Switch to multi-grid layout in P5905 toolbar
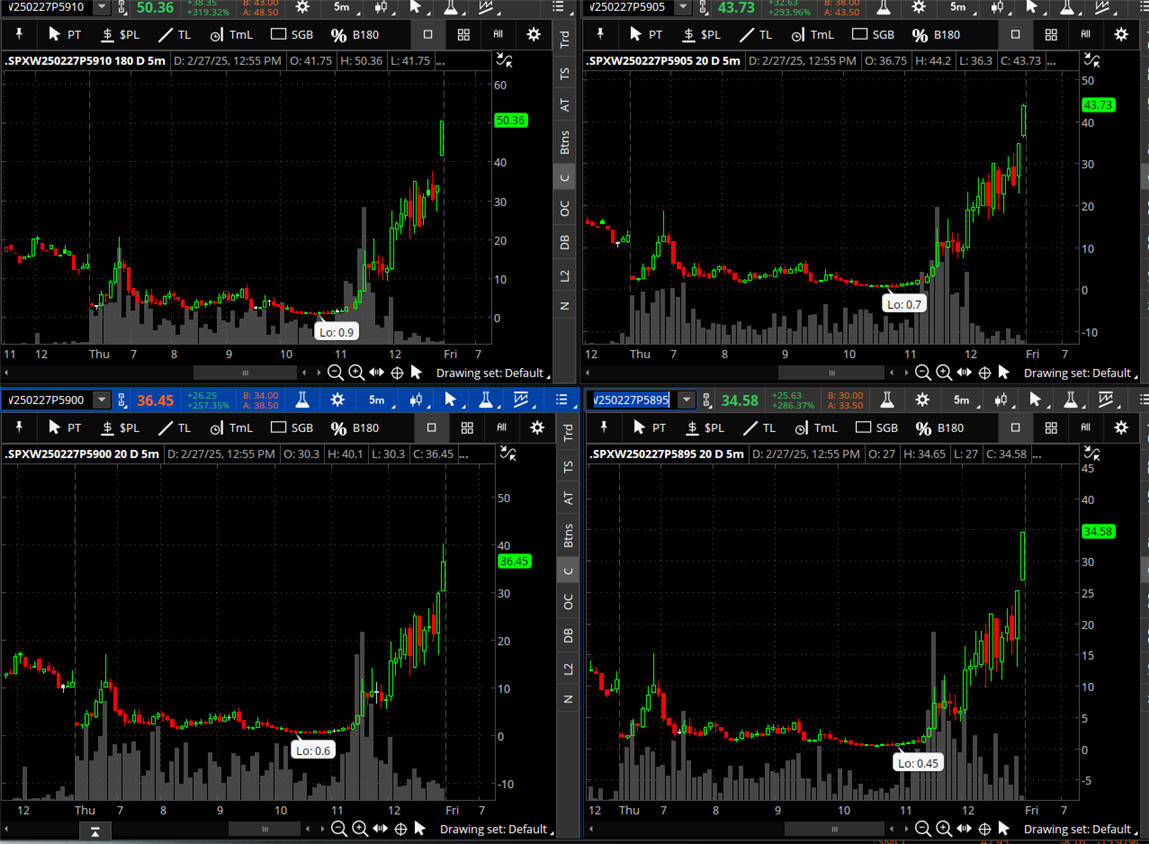Image resolution: width=1149 pixels, height=844 pixels. pos(1051,34)
